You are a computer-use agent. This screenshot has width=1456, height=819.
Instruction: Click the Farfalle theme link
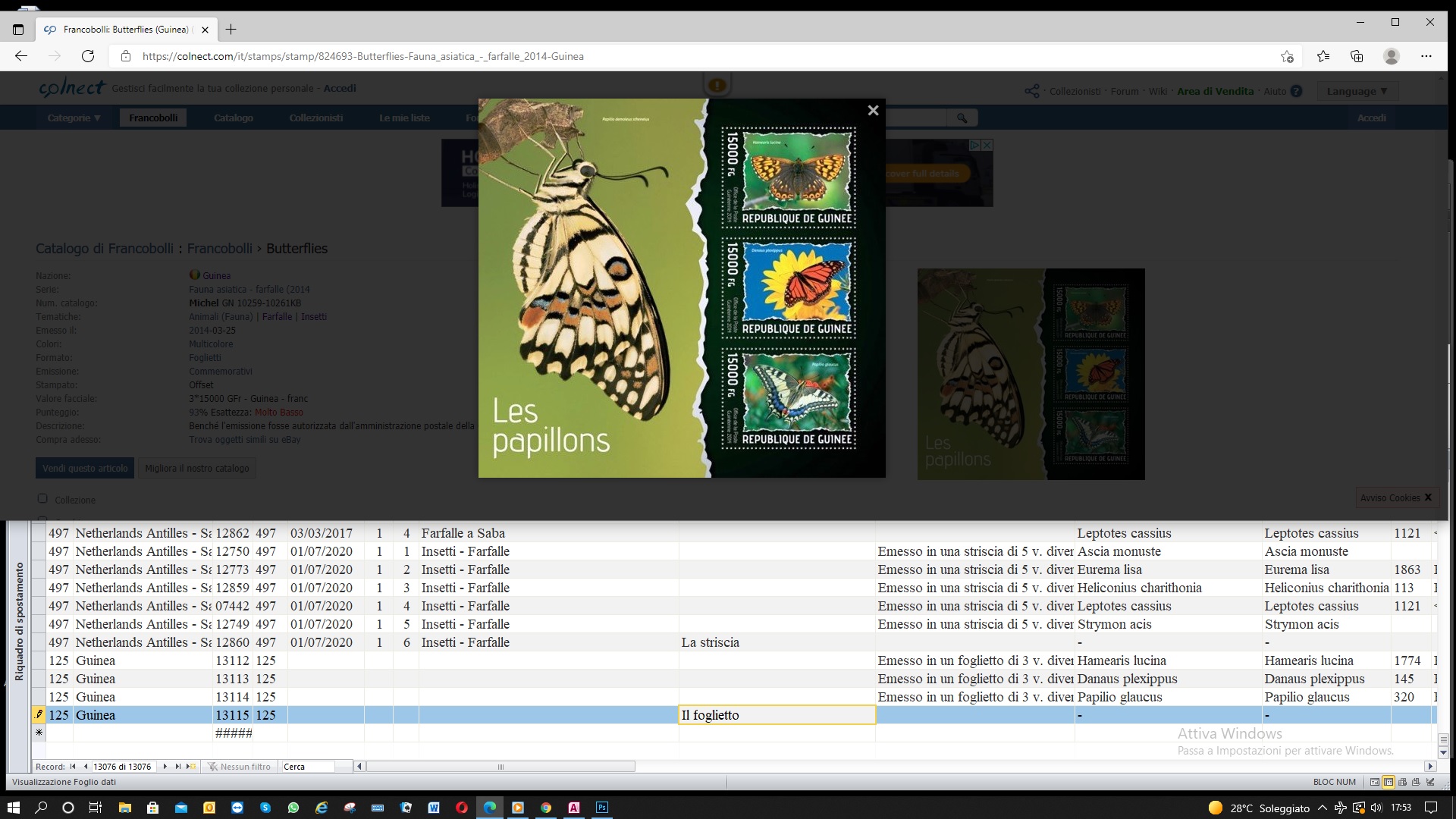[x=277, y=316]
